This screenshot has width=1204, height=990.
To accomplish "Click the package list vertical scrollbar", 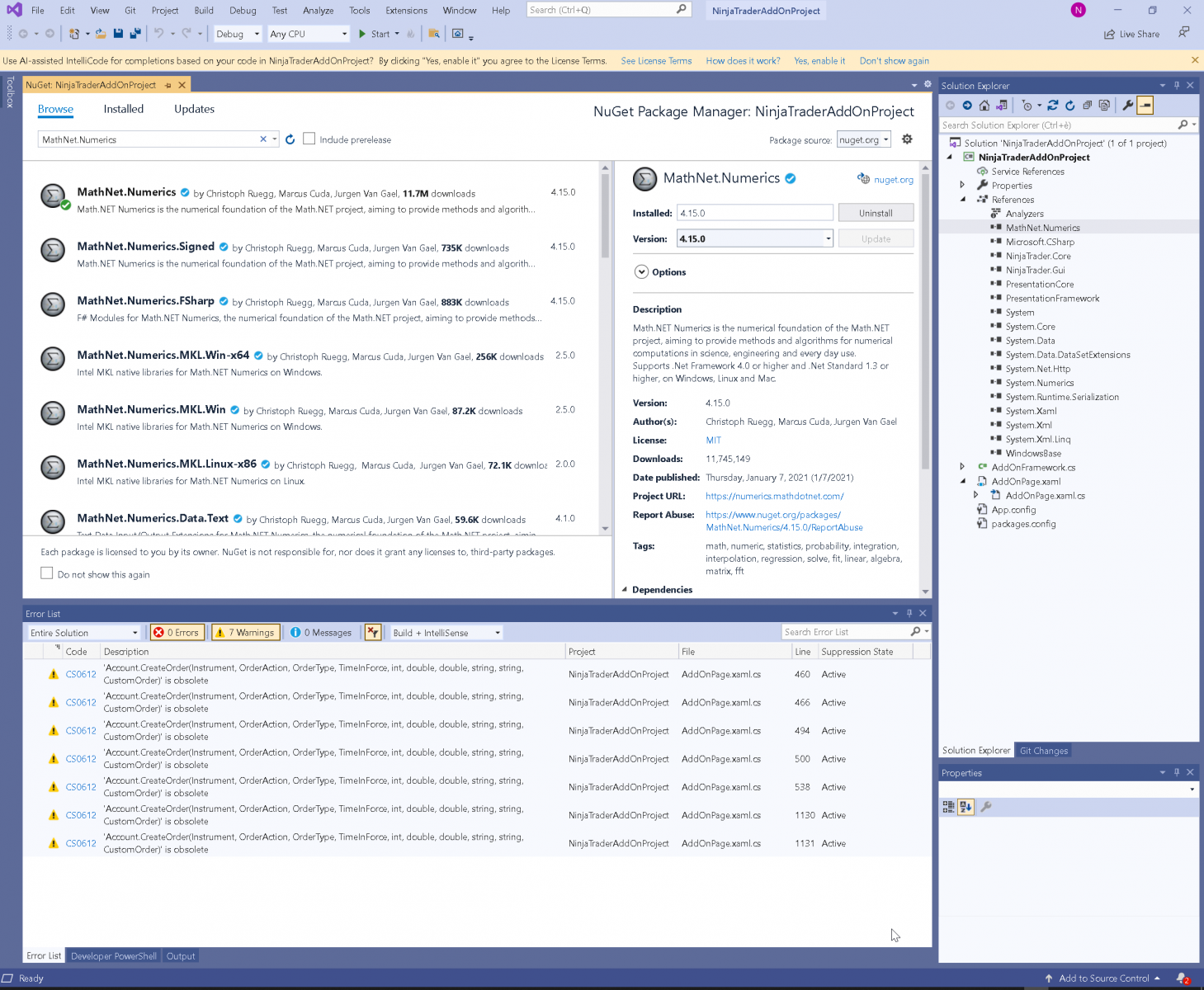I will (x=605, y=346).
